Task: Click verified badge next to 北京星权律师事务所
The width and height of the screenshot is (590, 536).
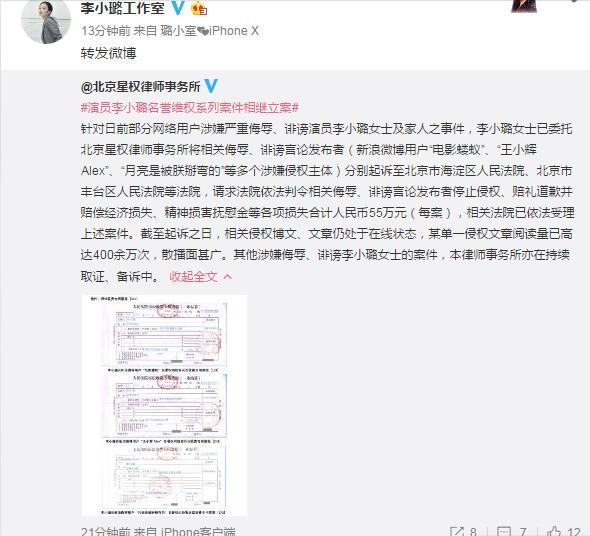Action: 211,86
